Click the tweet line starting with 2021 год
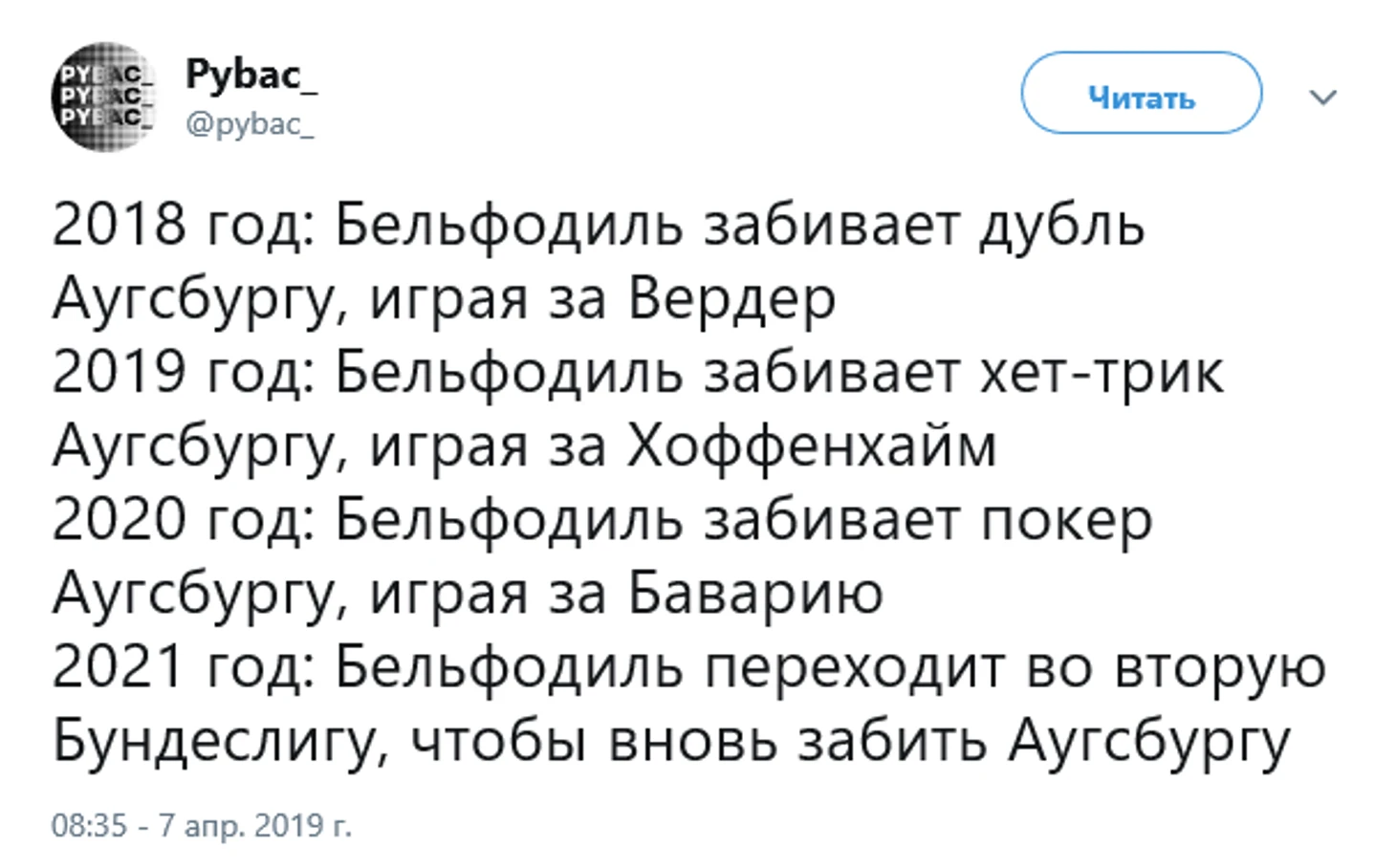The height and width of the screenshot is (868, 1396). click(689, 668)
